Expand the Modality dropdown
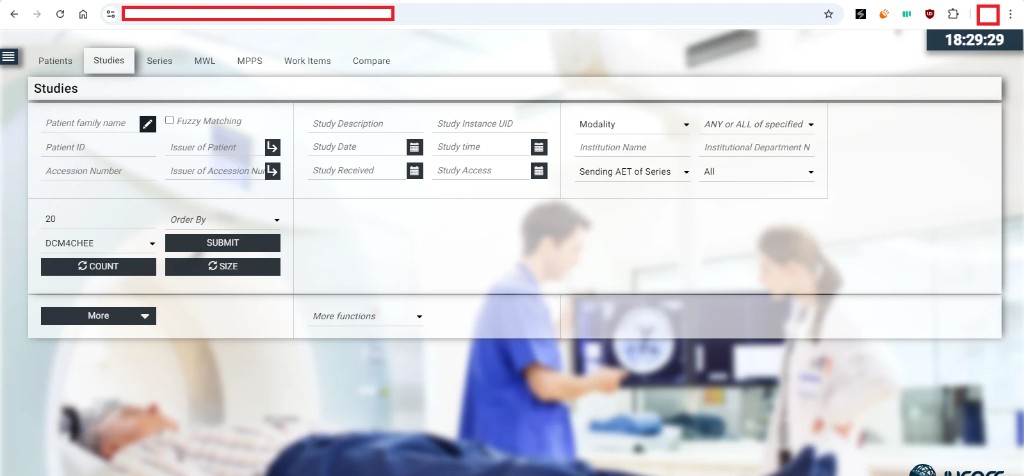 point(633,124)
